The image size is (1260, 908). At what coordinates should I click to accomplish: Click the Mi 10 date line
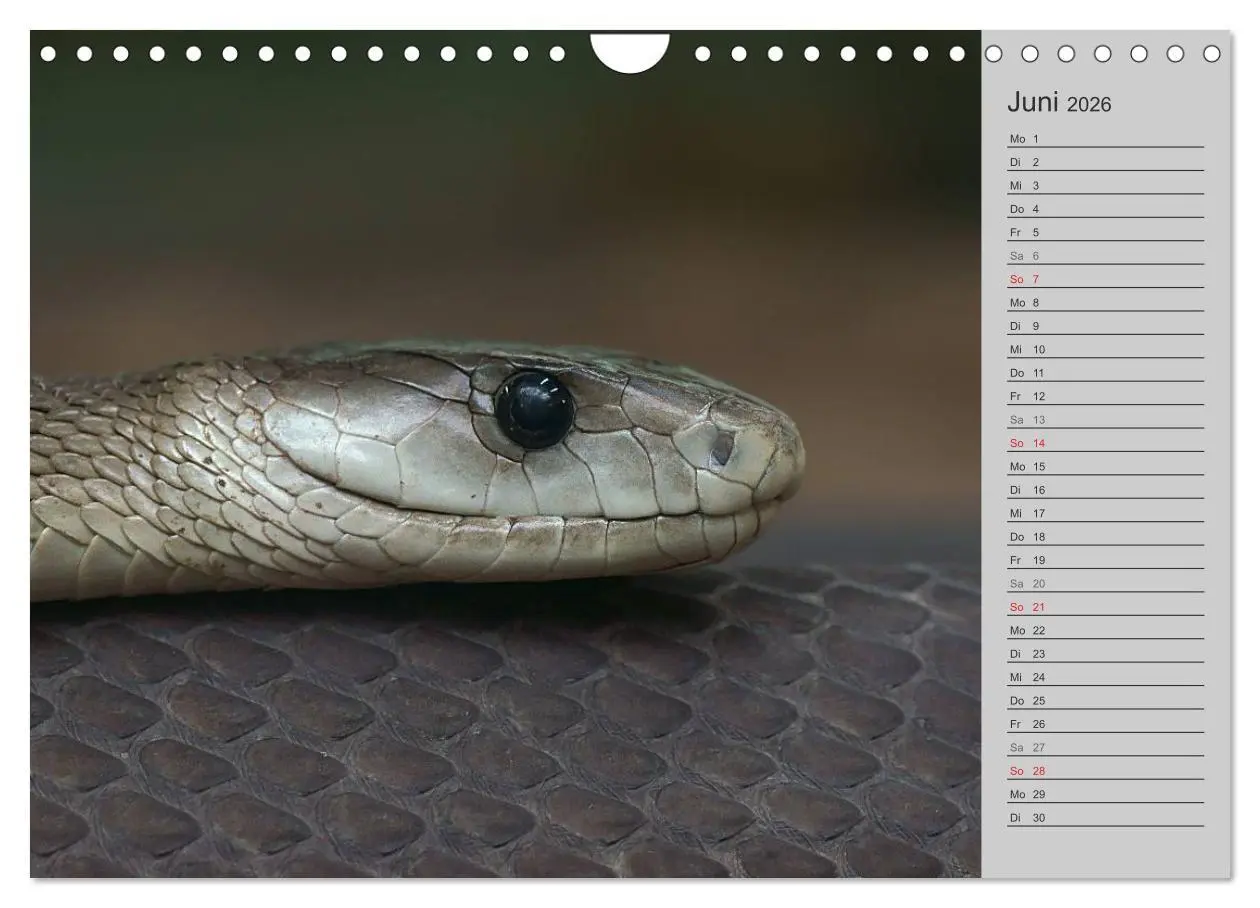[x=1105, y=349]
